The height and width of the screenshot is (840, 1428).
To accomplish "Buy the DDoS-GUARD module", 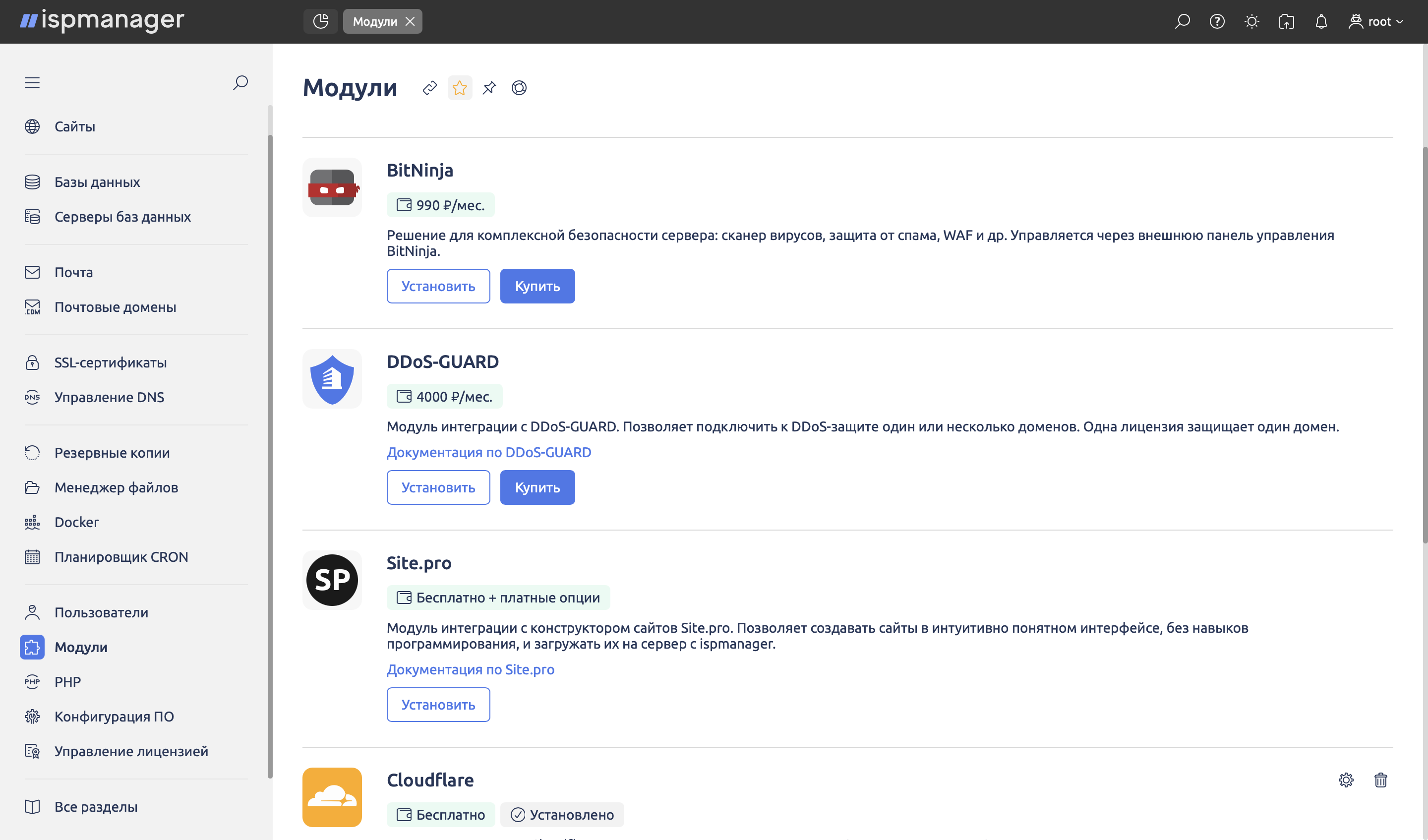I will [537, 487].
